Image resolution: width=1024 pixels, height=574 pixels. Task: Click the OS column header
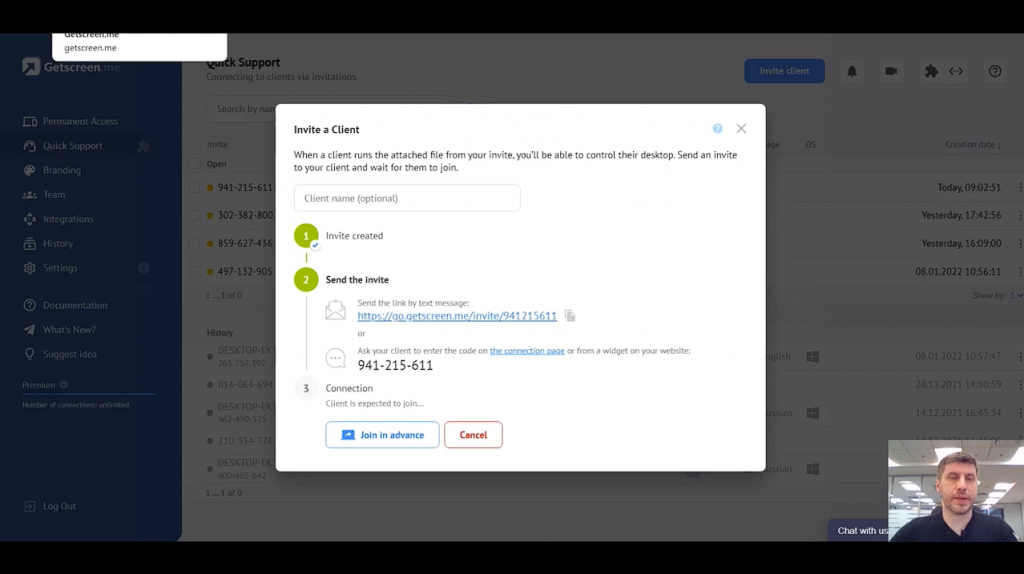pyautogui.click(x=810, y=144)
